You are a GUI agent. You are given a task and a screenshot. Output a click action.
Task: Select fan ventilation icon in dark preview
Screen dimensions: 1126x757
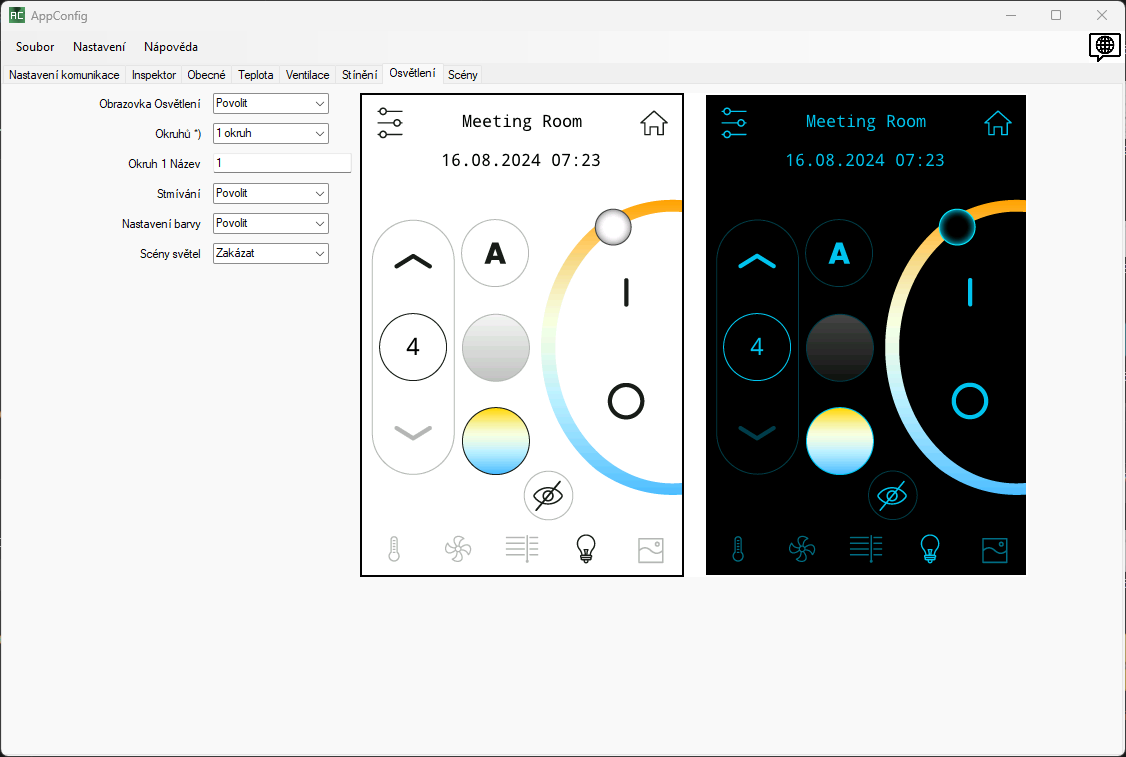coord(801,550)
